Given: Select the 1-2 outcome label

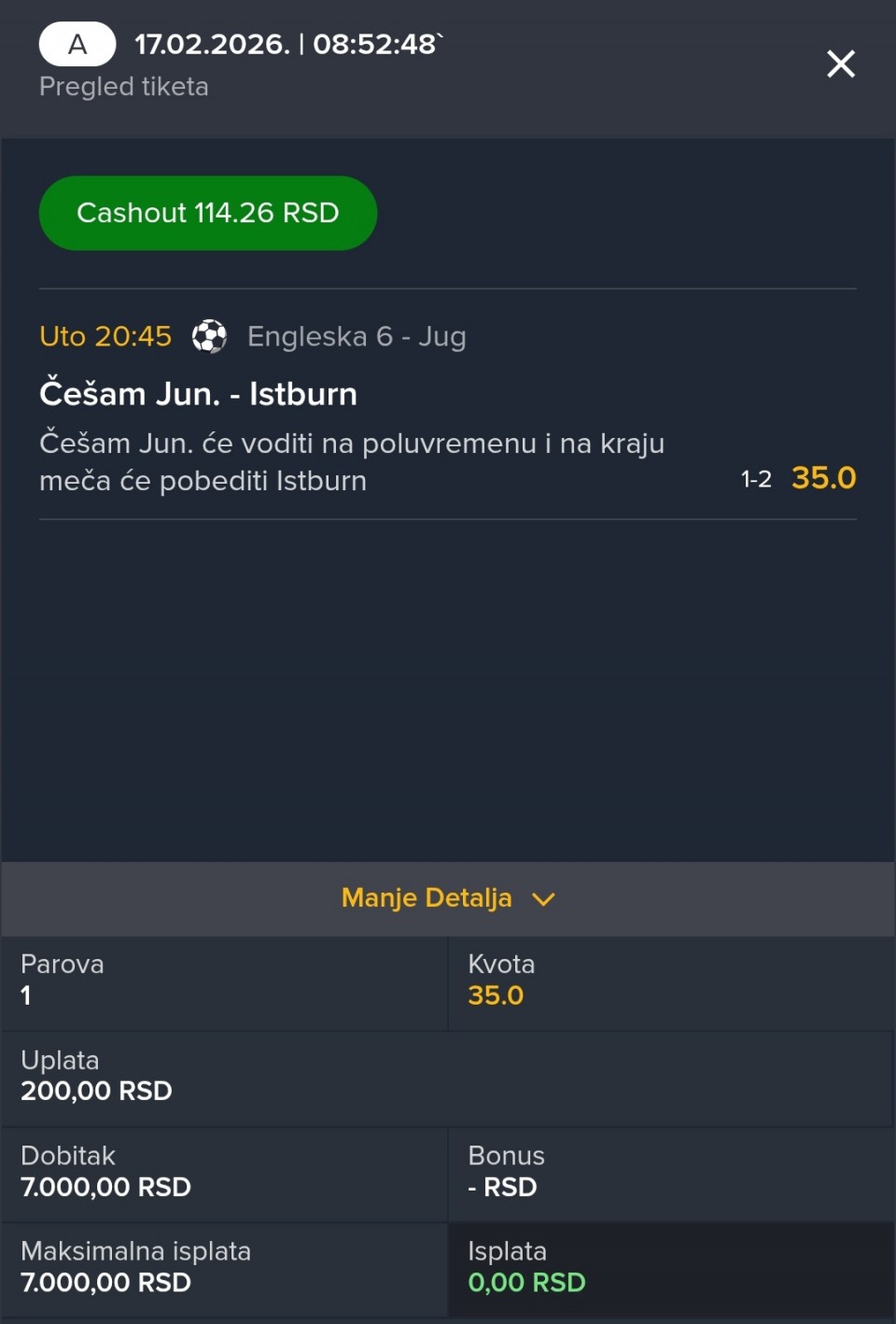Looking at the screenshot, I should (756, 480).
